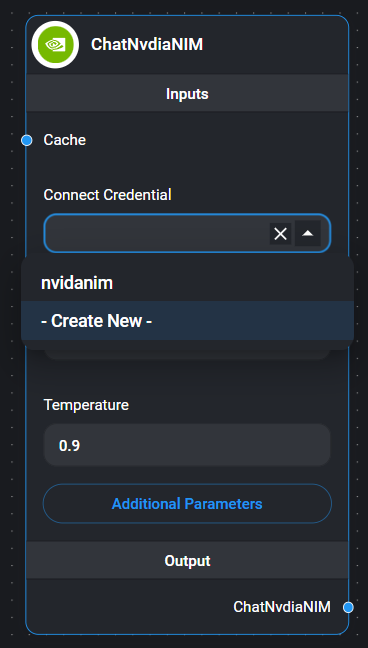Click the Output section header
Image resolution: width=368 pixels, height=648 pixels.
[x=187, y=560]
